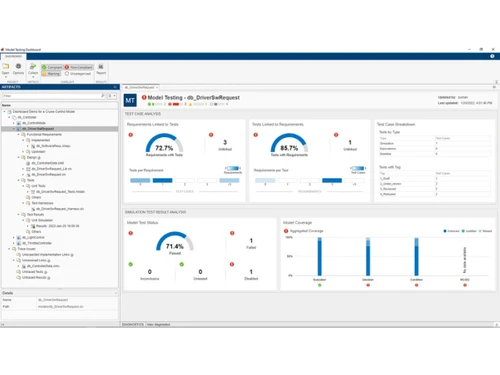Image resolution: width=500 pixels, height=375 pixels.
Task: Click the green status icon beside 0 Inconclusive
Action: 131,264
